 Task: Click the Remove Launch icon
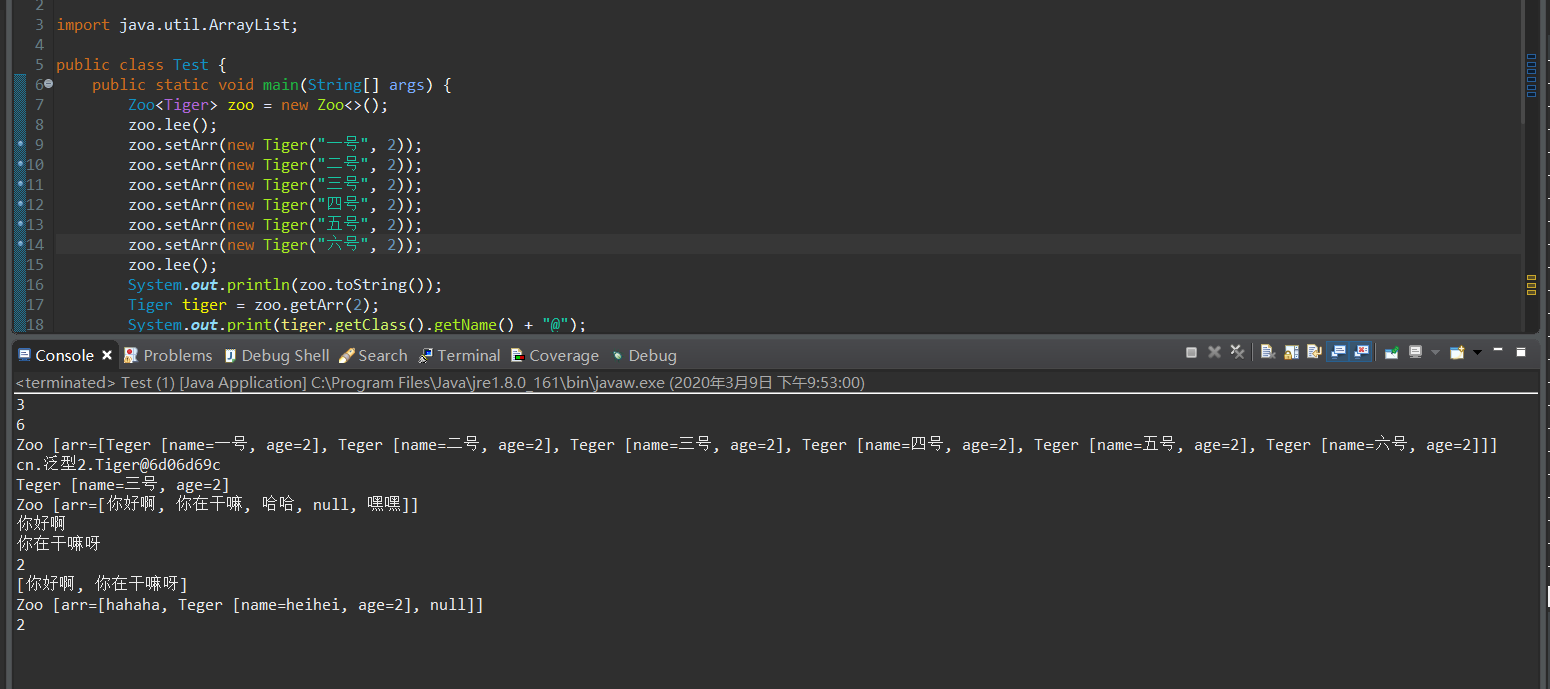pyautogui.click(x=1214, y=352)
